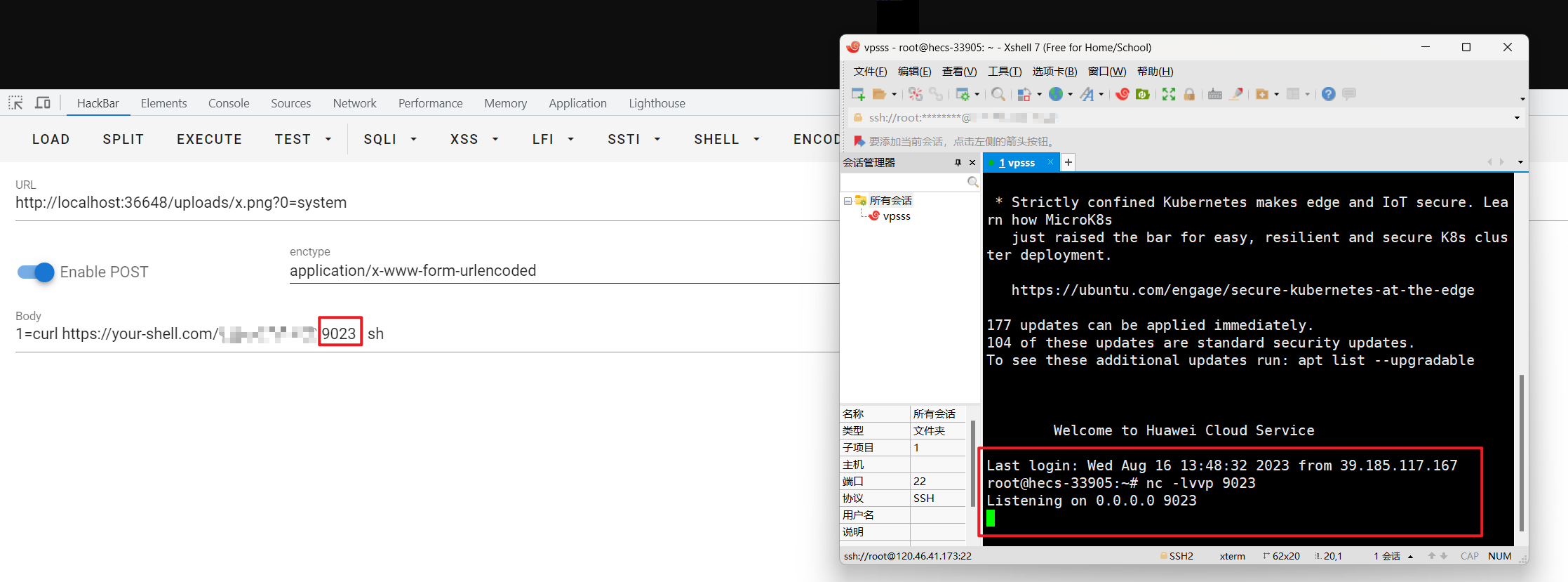
Task: Close the vpsss tab with its x
Action: click(x=1050, y=162)
